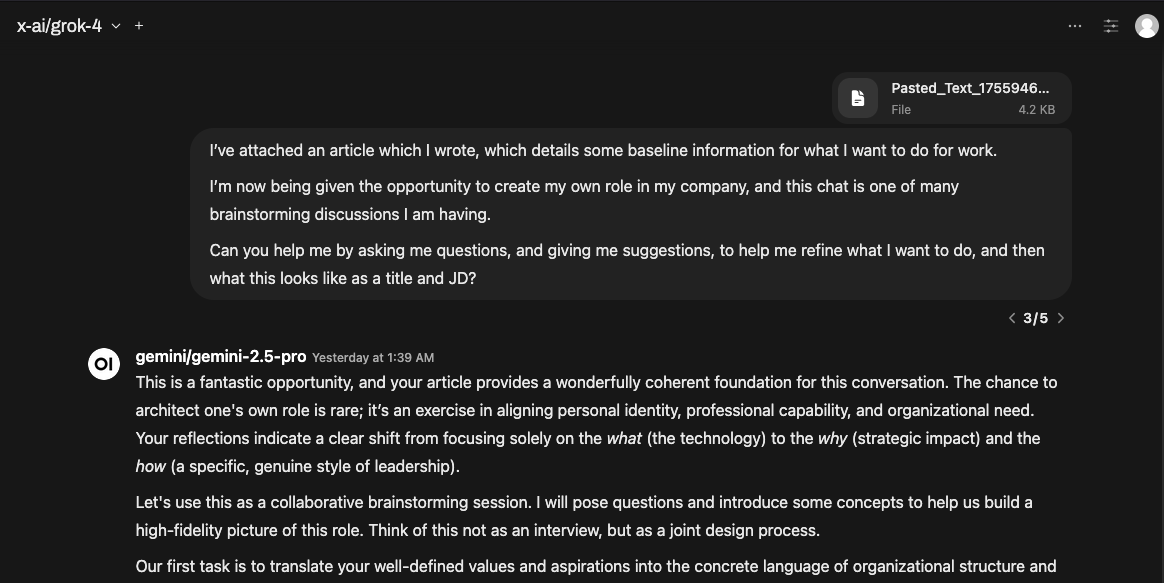The height and width of the screenshot is (583, 1164).
Task: Click the document icon on the attachment
Action: tap(858, 98)
